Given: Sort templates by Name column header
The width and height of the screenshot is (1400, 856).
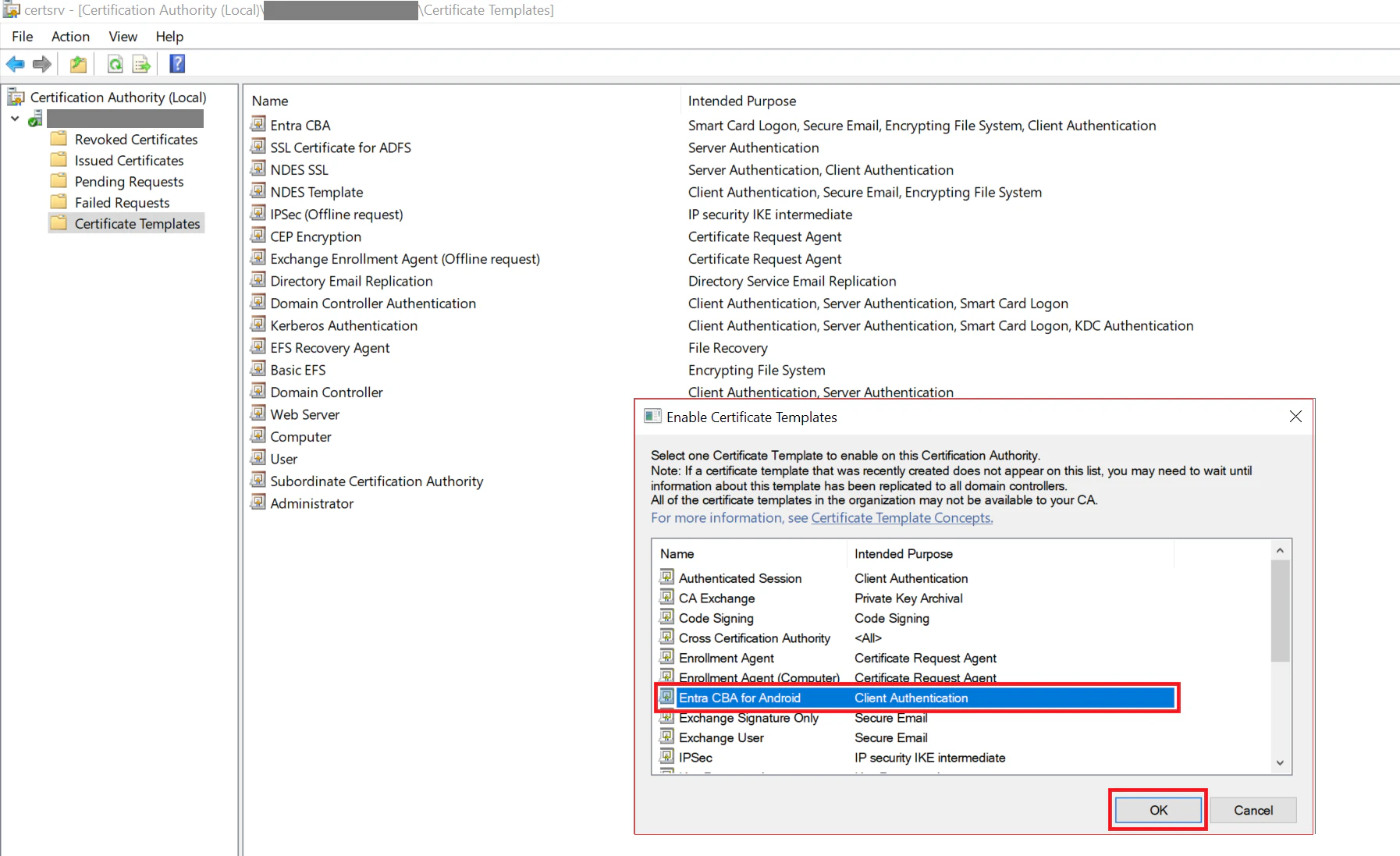Looking at the screenshot, I should (270, 101).
